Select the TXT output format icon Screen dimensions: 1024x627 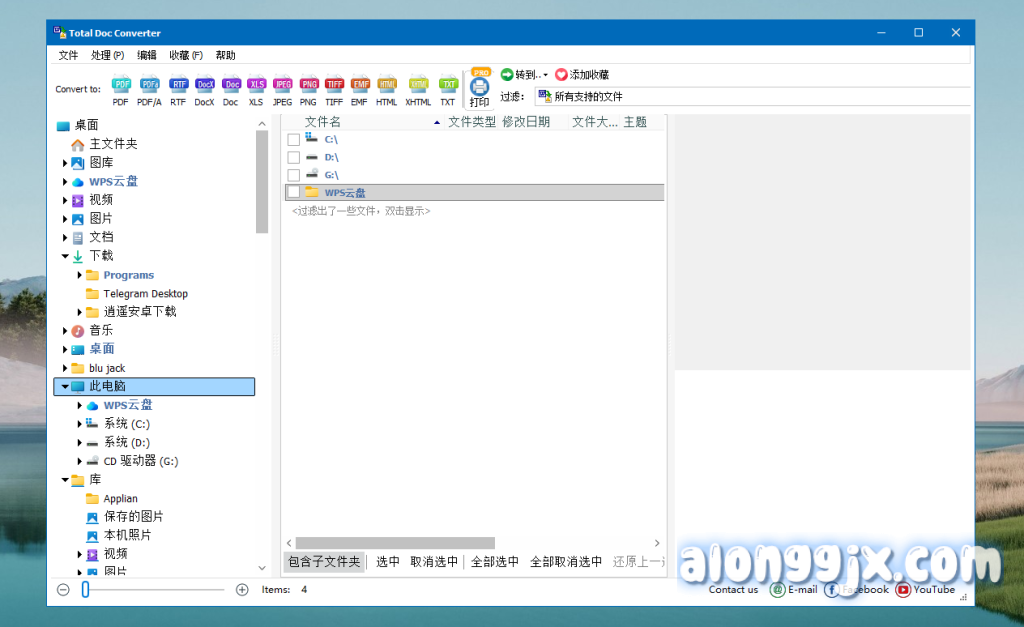[448, 87]
